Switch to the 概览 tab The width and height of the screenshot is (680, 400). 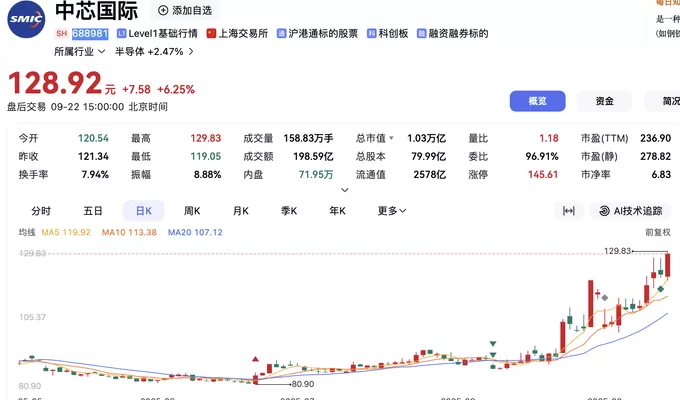[x=537, y=101]
